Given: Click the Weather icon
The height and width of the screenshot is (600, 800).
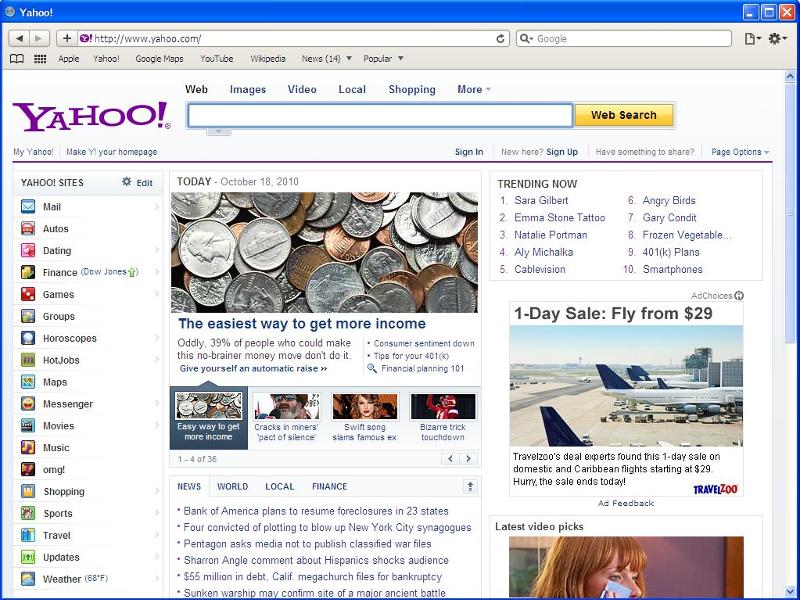Looking at the screenshot, I should point(28,579).
